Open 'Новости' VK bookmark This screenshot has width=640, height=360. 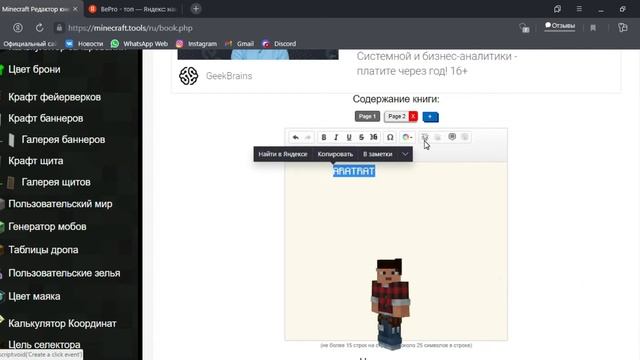tap(85, 44)
